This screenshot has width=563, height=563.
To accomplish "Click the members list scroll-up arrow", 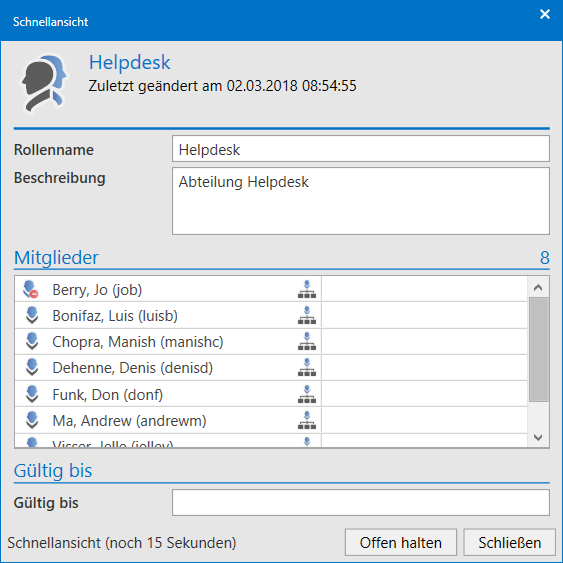I will pyautogui.click(x=538, y=288).
